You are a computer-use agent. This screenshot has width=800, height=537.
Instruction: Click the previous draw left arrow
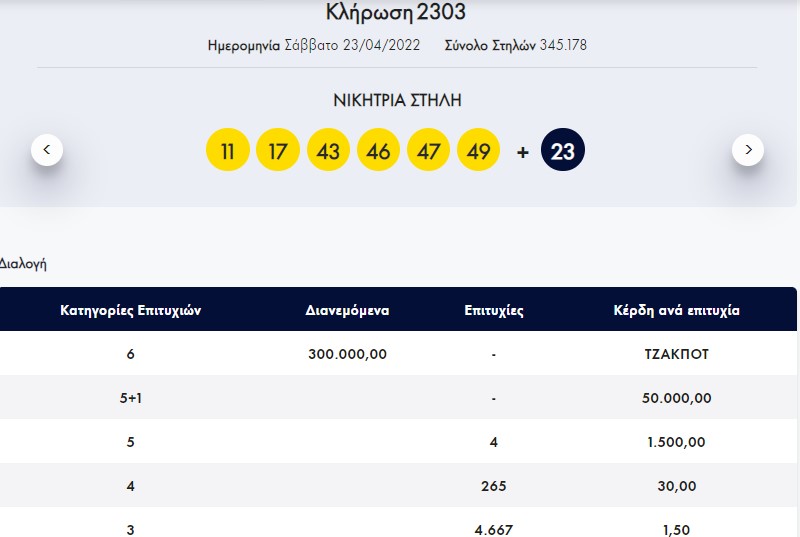[47, 150]
